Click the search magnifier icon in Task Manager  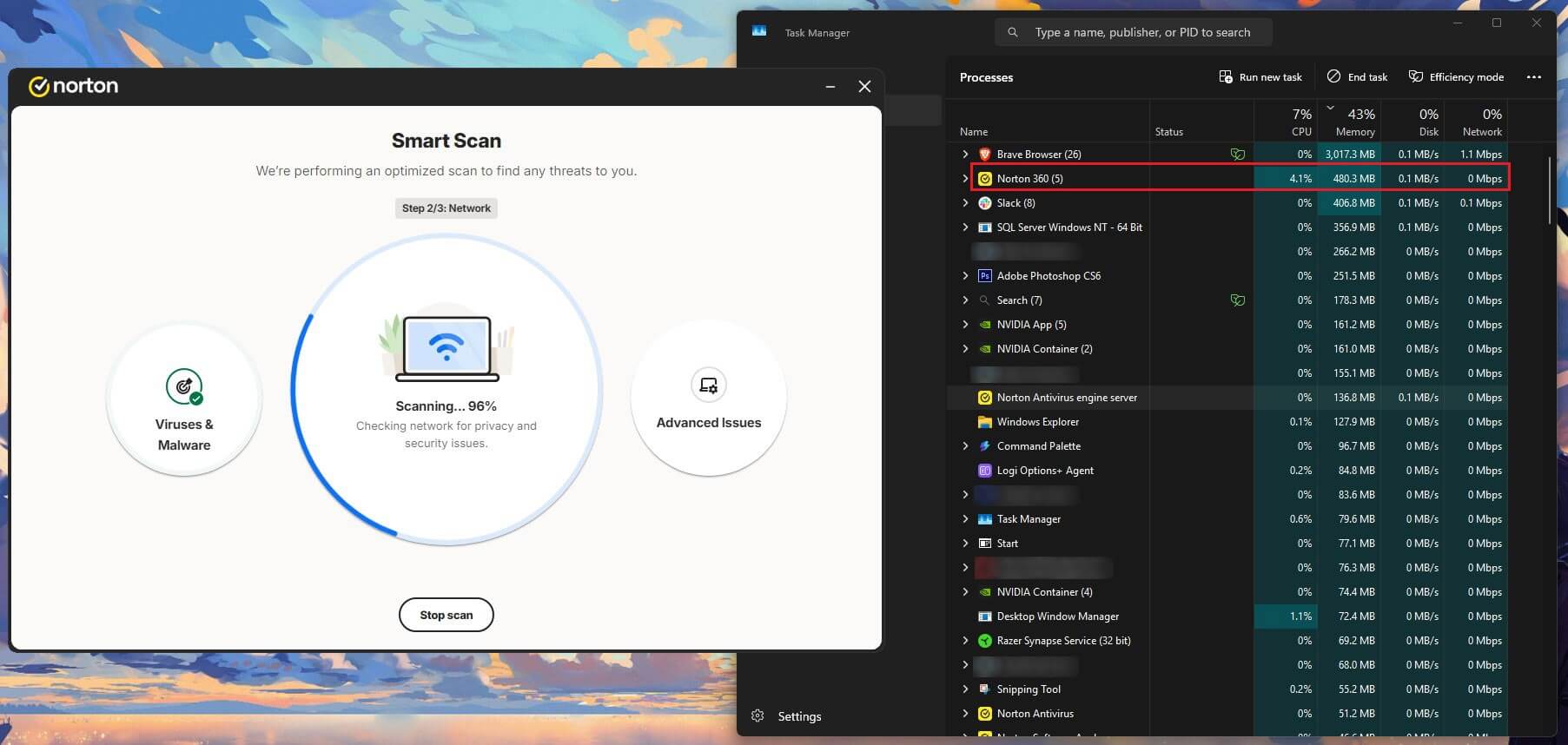[1013, 32]
